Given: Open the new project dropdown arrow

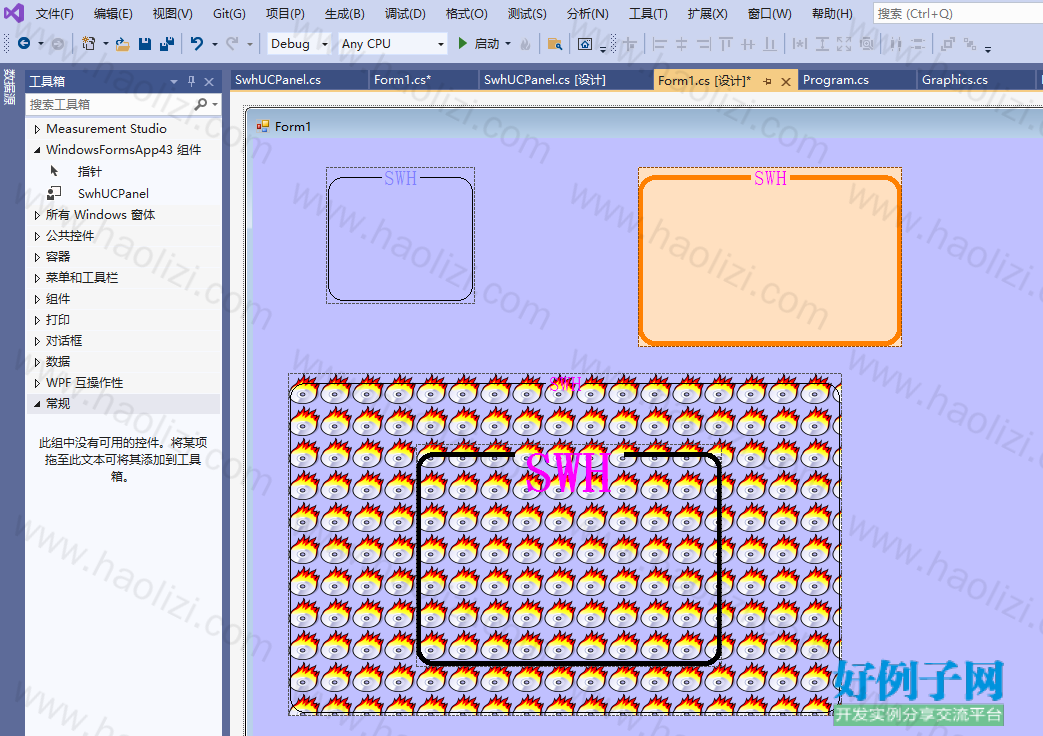Looking at the screenshot, I should click(106, 44).
